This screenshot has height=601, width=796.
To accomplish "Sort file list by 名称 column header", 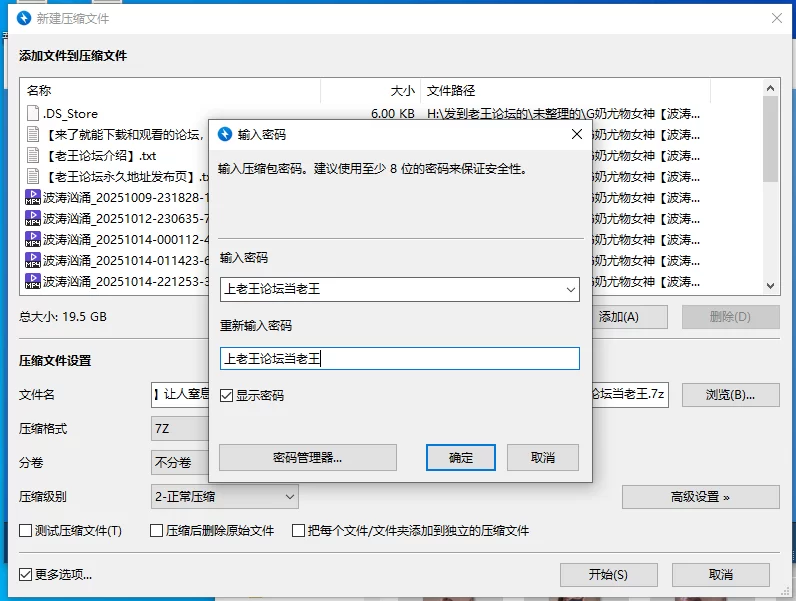I will coord(170,91).
